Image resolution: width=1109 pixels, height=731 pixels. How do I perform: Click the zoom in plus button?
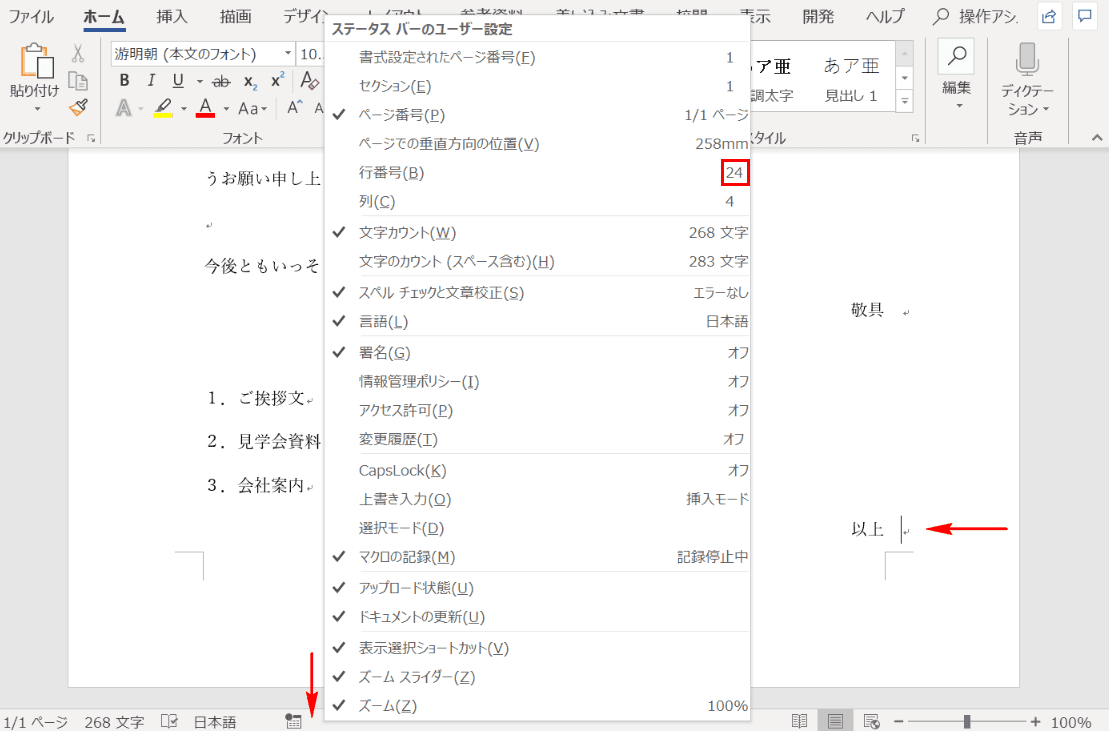tap(1035, 721)
